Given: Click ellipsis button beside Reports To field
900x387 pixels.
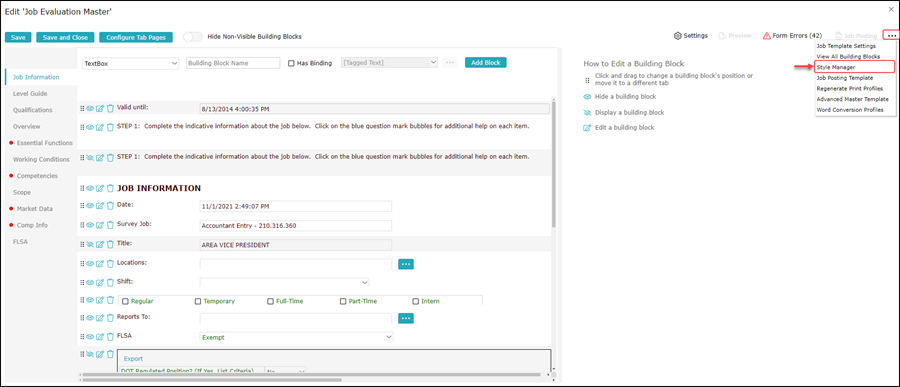Looking at the screenshot, I should pyautogui.click(x=406, y=318).
